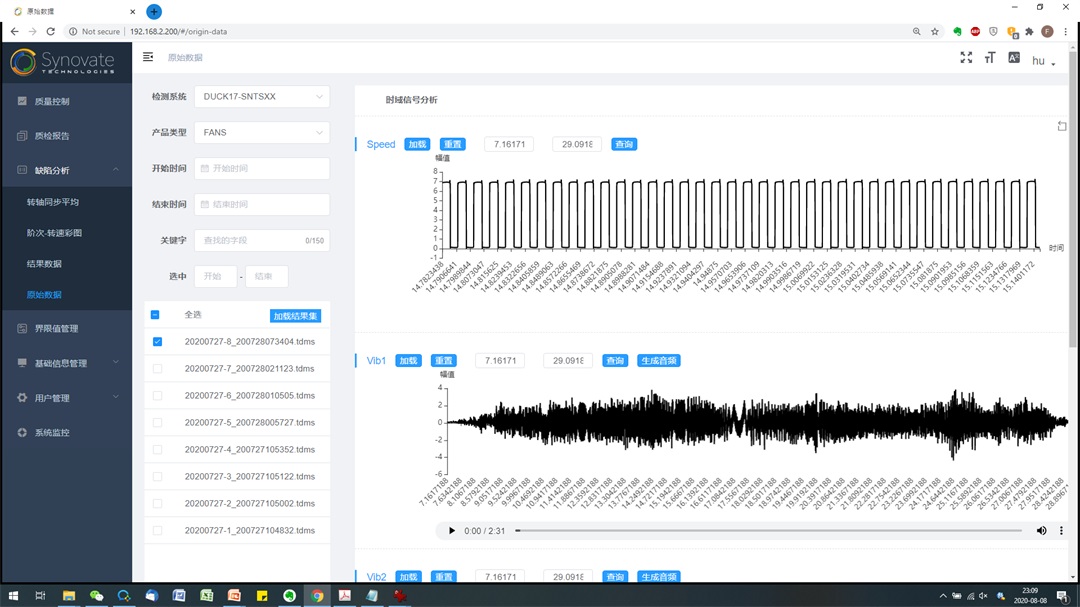Open 转轴同步平均 in the sidebar
Image resolution: width=1080 pixels, height=607 pixels.
[x=53, y=202]
